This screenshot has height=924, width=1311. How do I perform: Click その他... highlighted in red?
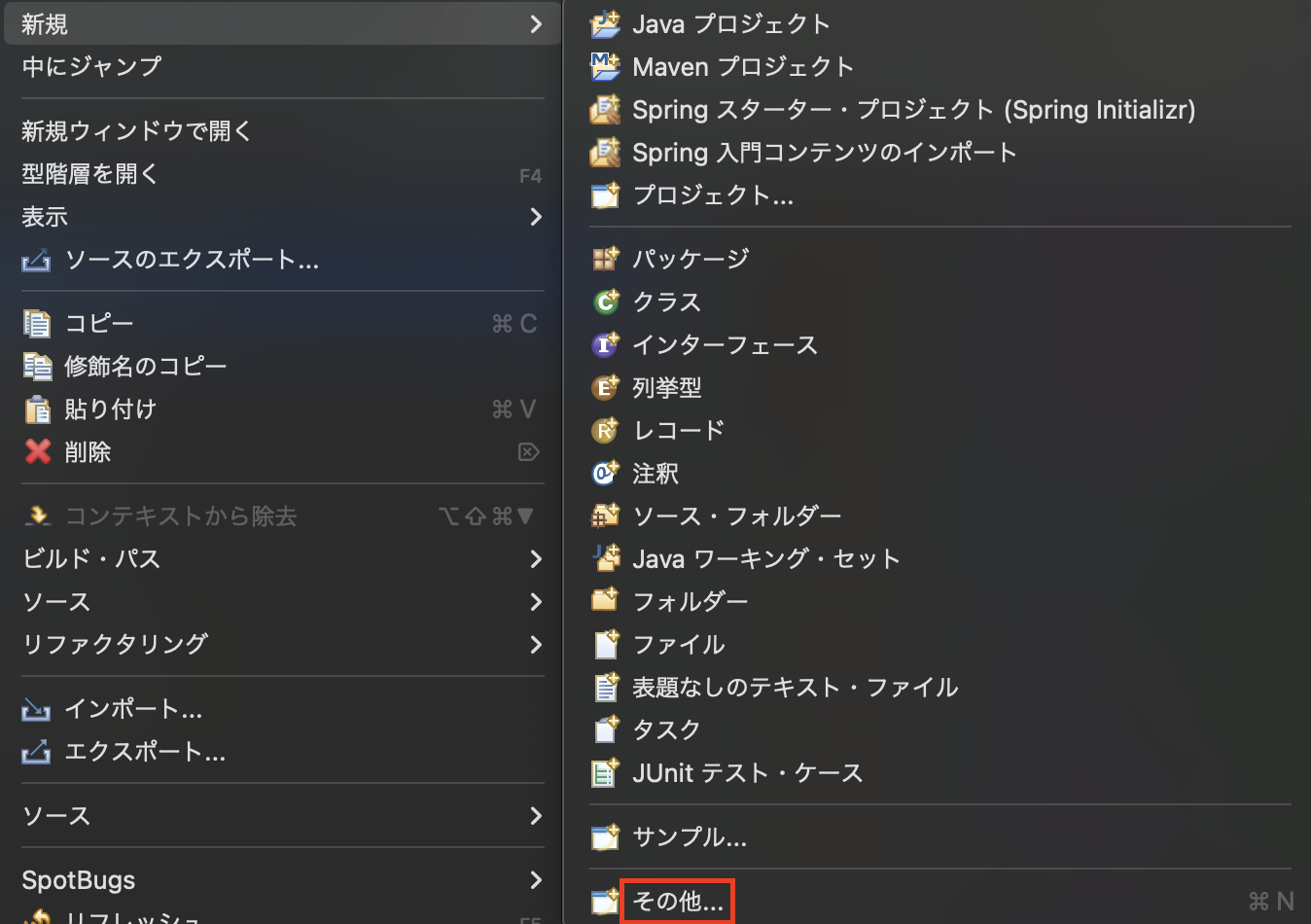[677, 901]
